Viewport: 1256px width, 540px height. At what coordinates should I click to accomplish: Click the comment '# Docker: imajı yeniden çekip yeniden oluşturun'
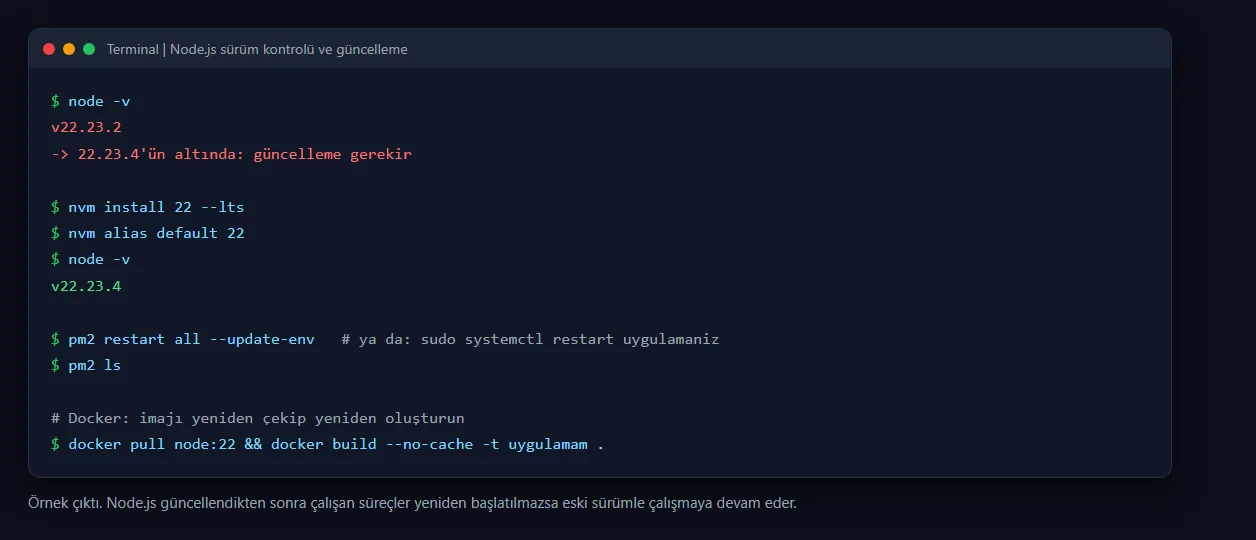[x=258, y=418]
